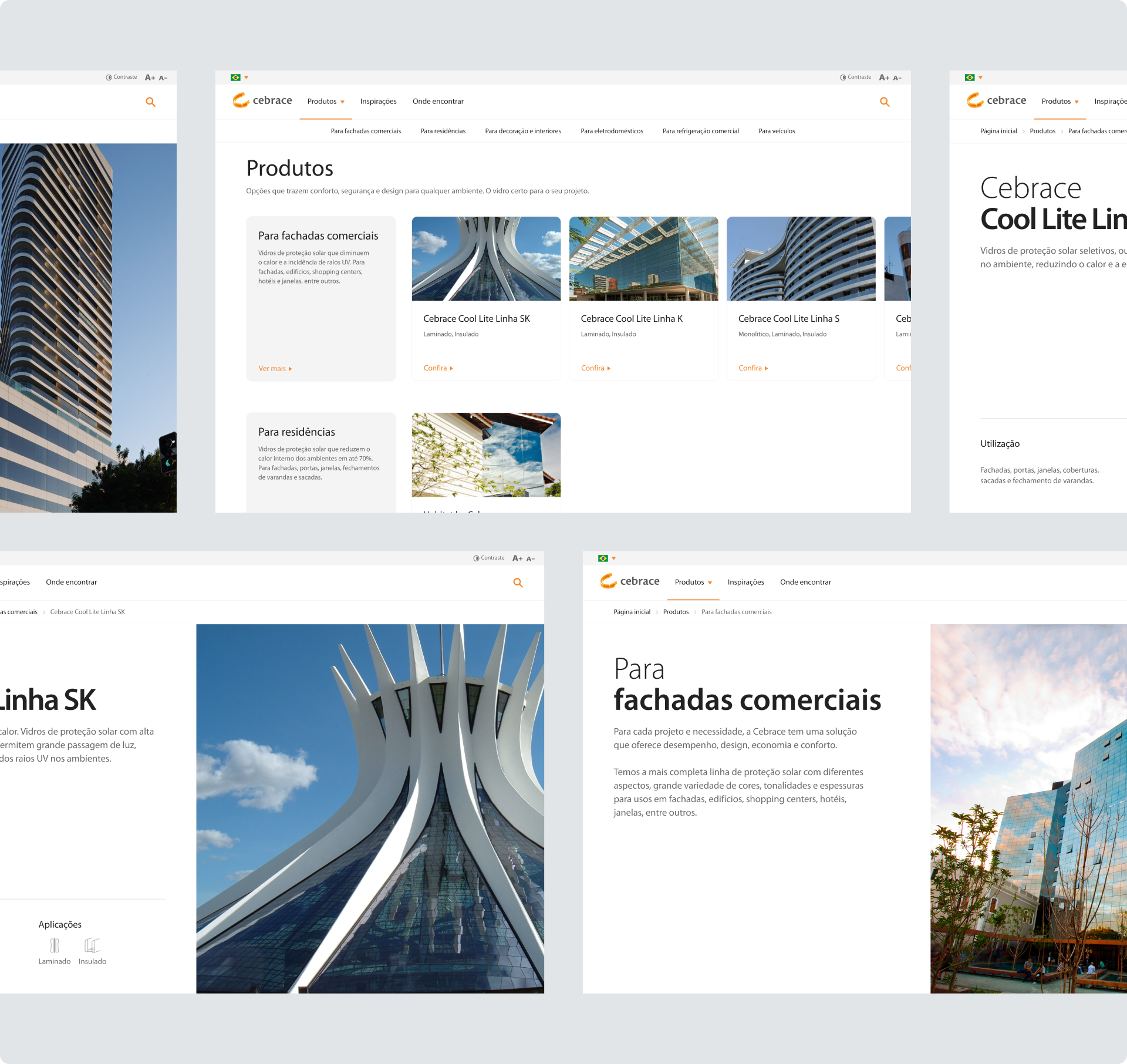Increase font size with A+ on the Produtos page
Viewport: 1127px width, 1064px height.
tap(884, 78)
